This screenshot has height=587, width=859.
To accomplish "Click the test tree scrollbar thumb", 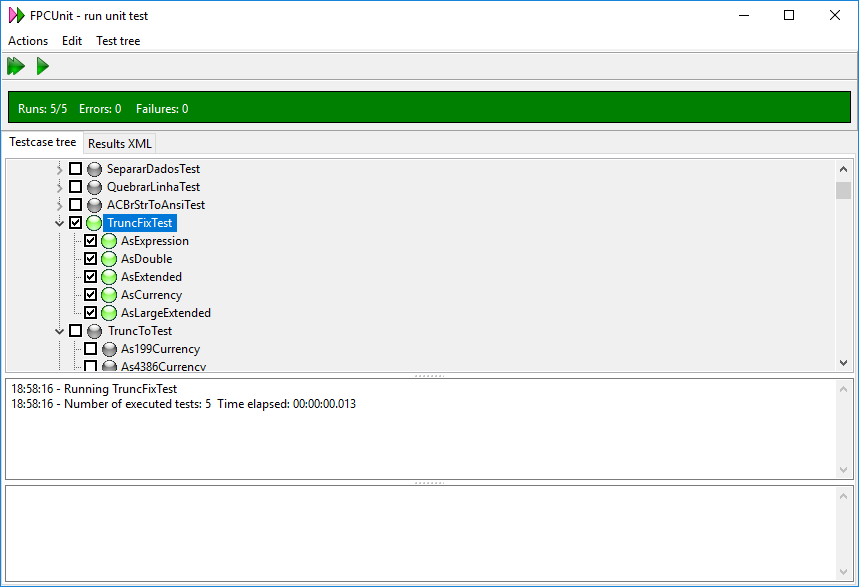I will 844,190.
